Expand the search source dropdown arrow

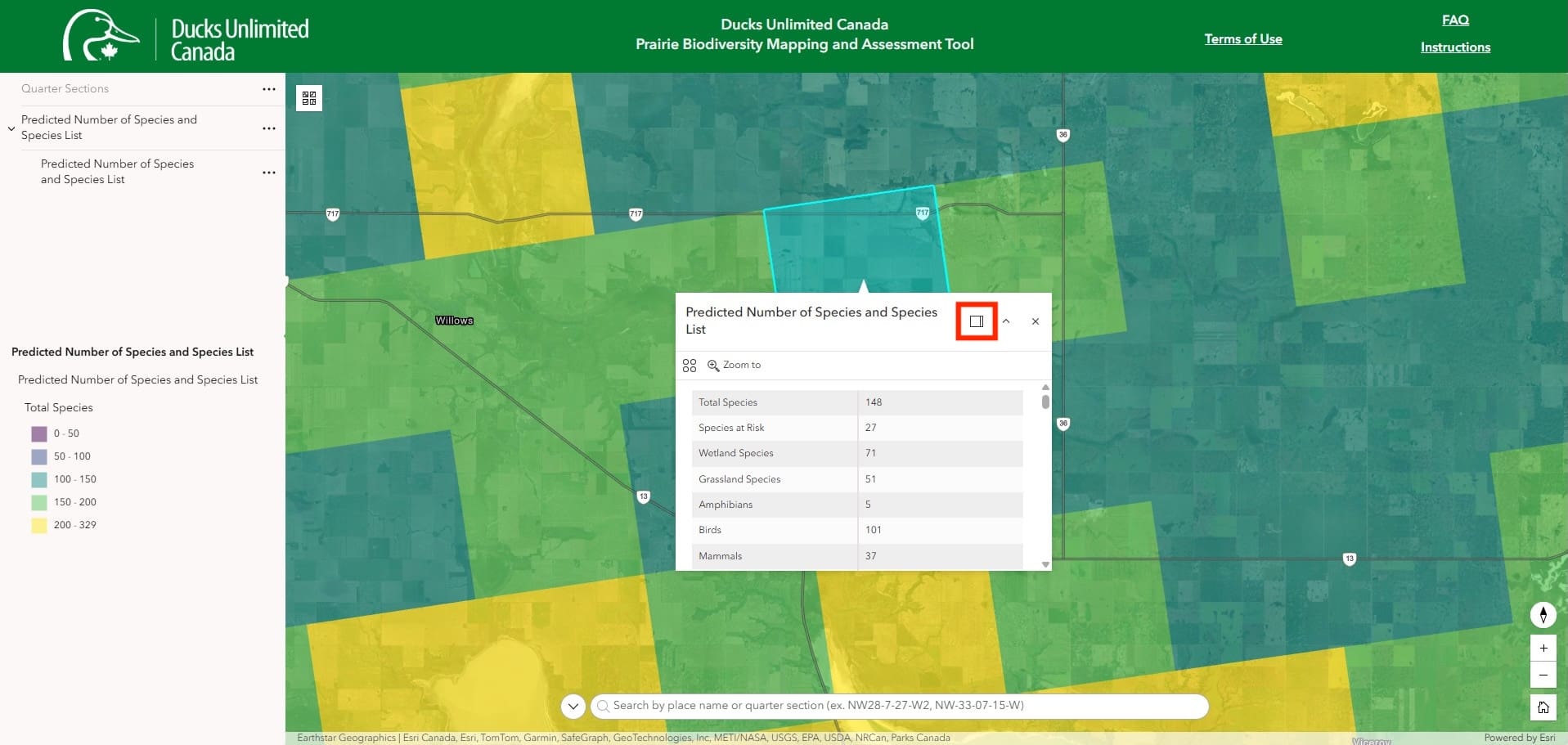(x=573, y=706)
